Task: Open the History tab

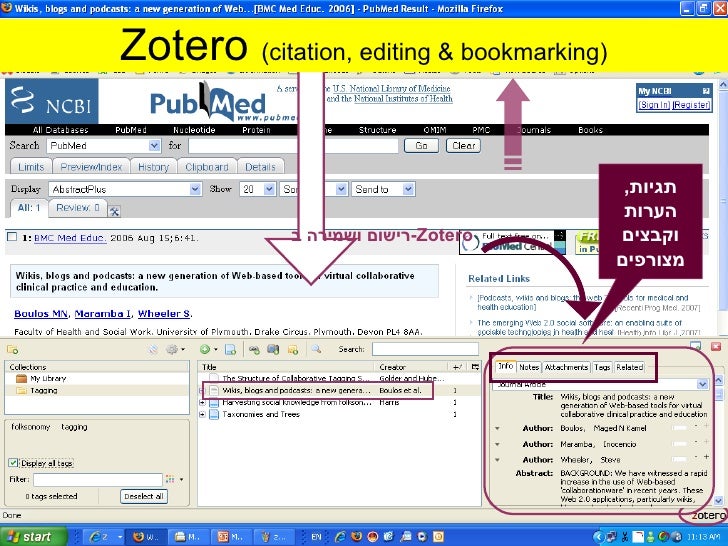Action: pyautogui.click(x=153, y=167)
